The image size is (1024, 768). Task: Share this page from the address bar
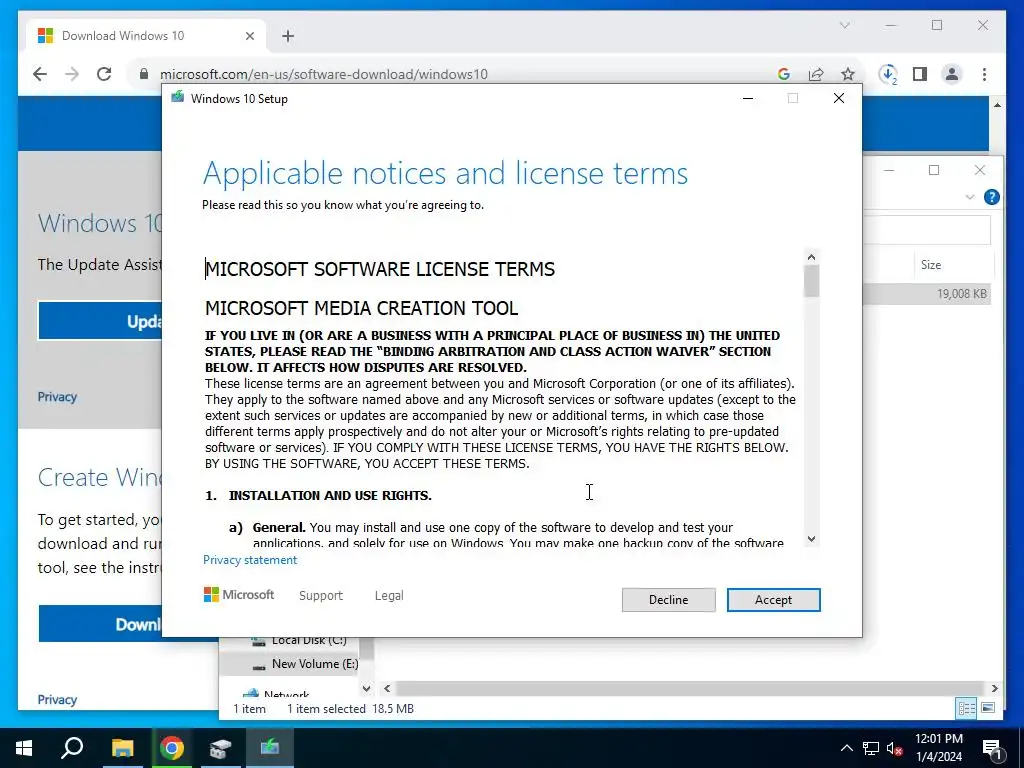click(x=816, y=74)
